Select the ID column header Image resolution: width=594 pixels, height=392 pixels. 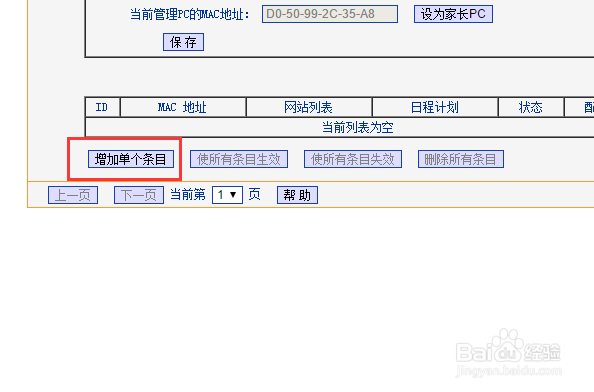point(102,108)
